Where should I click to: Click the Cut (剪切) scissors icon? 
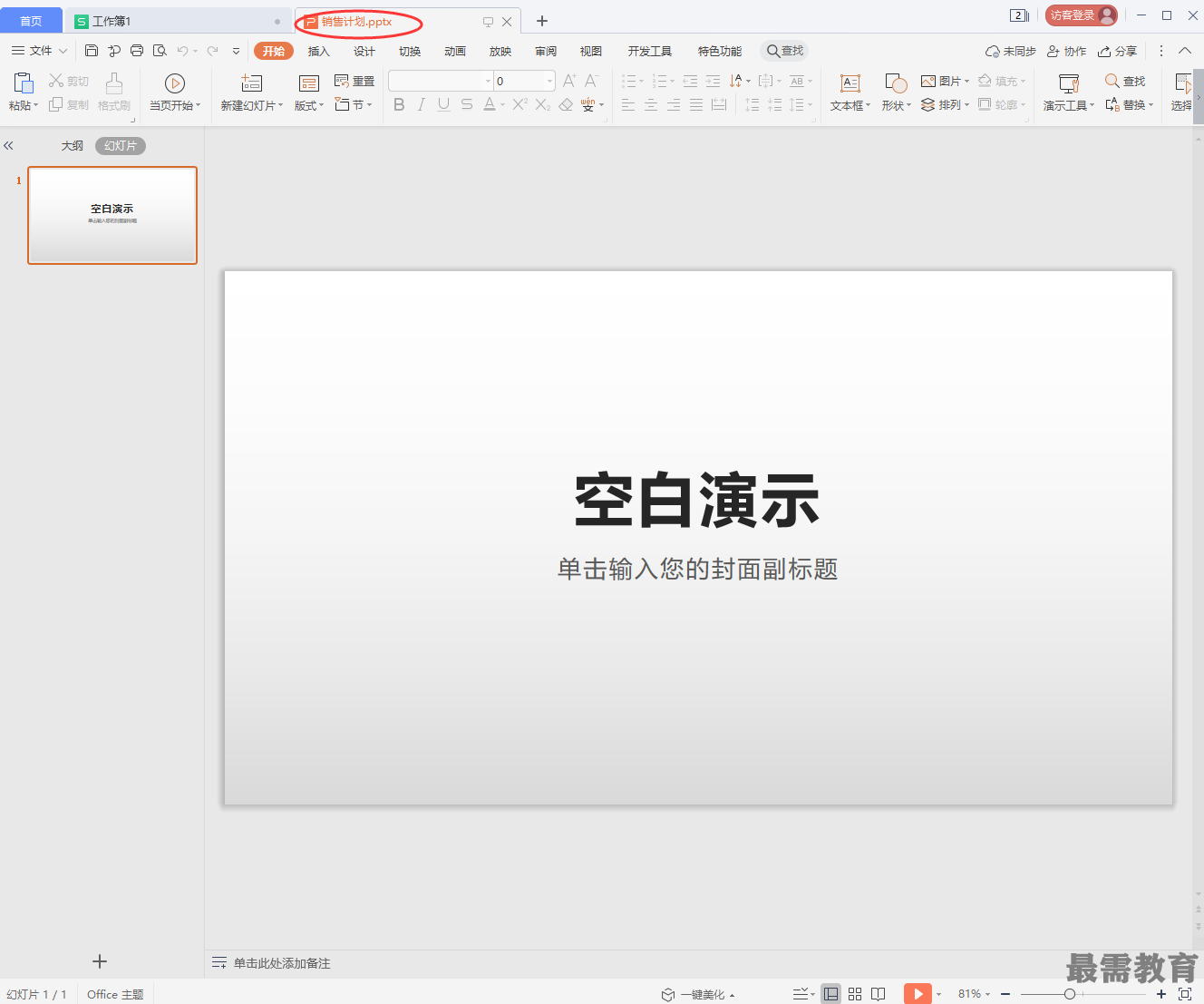[56, 81]
